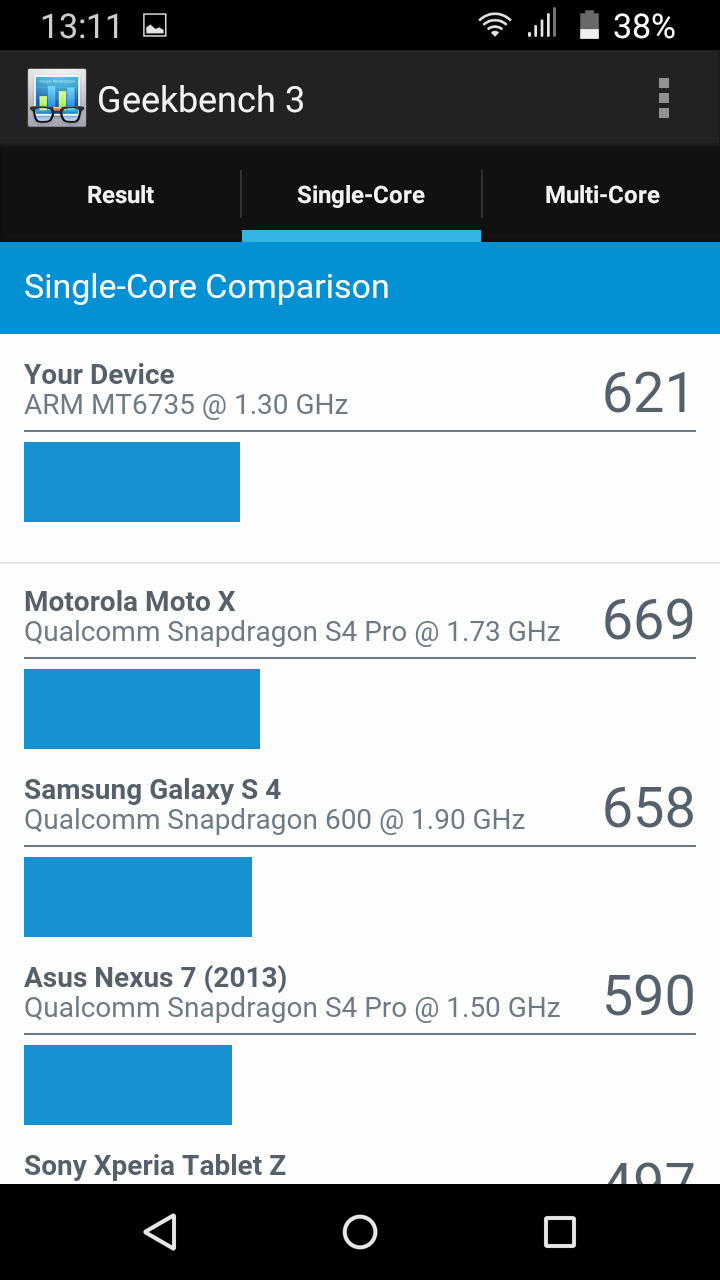Select the Samsung Galaxy S 4 entry
Screen dimensions: 720x1280
(x=360, y=856)
